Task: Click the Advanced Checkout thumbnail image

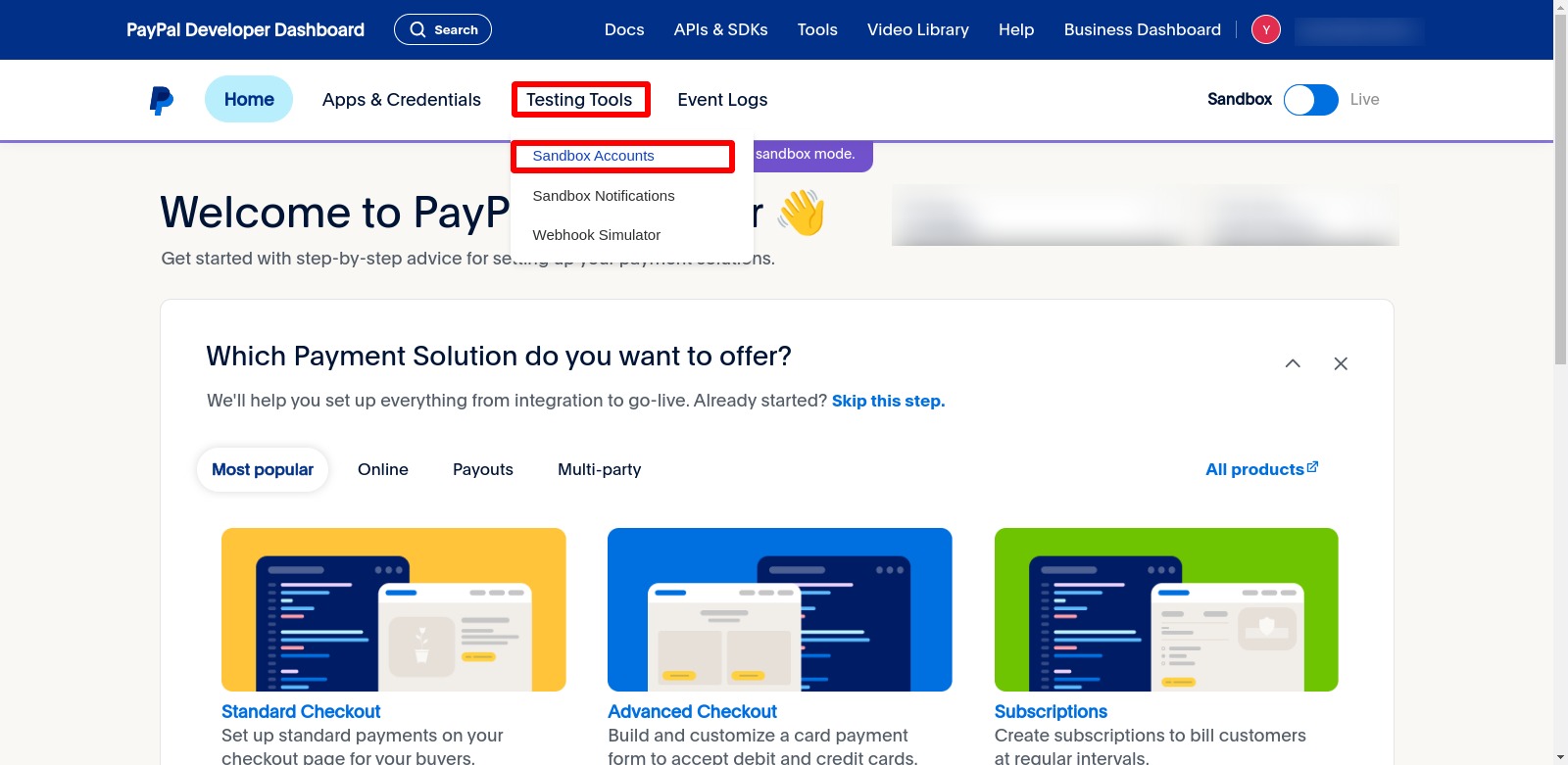Action: tap(780, 609)
